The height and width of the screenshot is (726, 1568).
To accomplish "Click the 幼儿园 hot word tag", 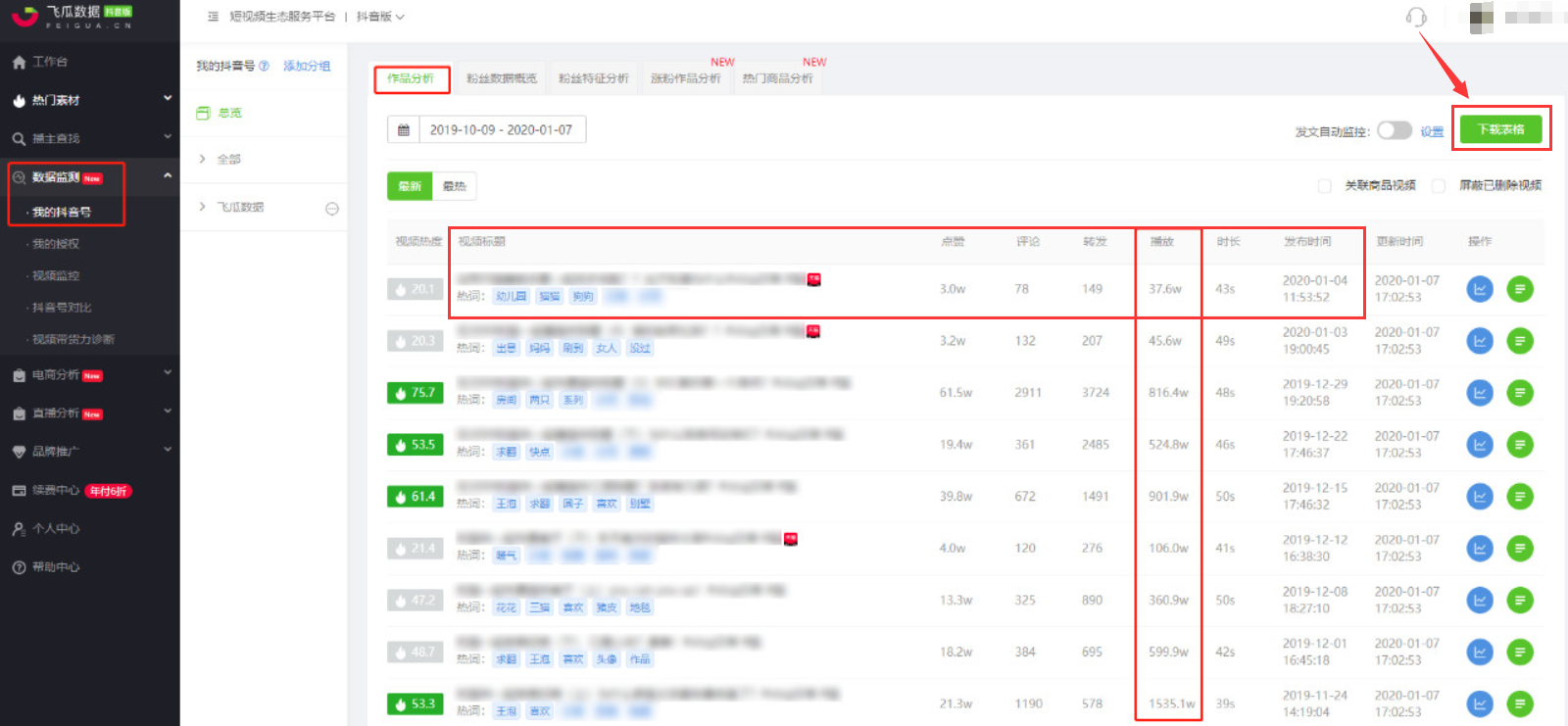I will click(512, 296).
